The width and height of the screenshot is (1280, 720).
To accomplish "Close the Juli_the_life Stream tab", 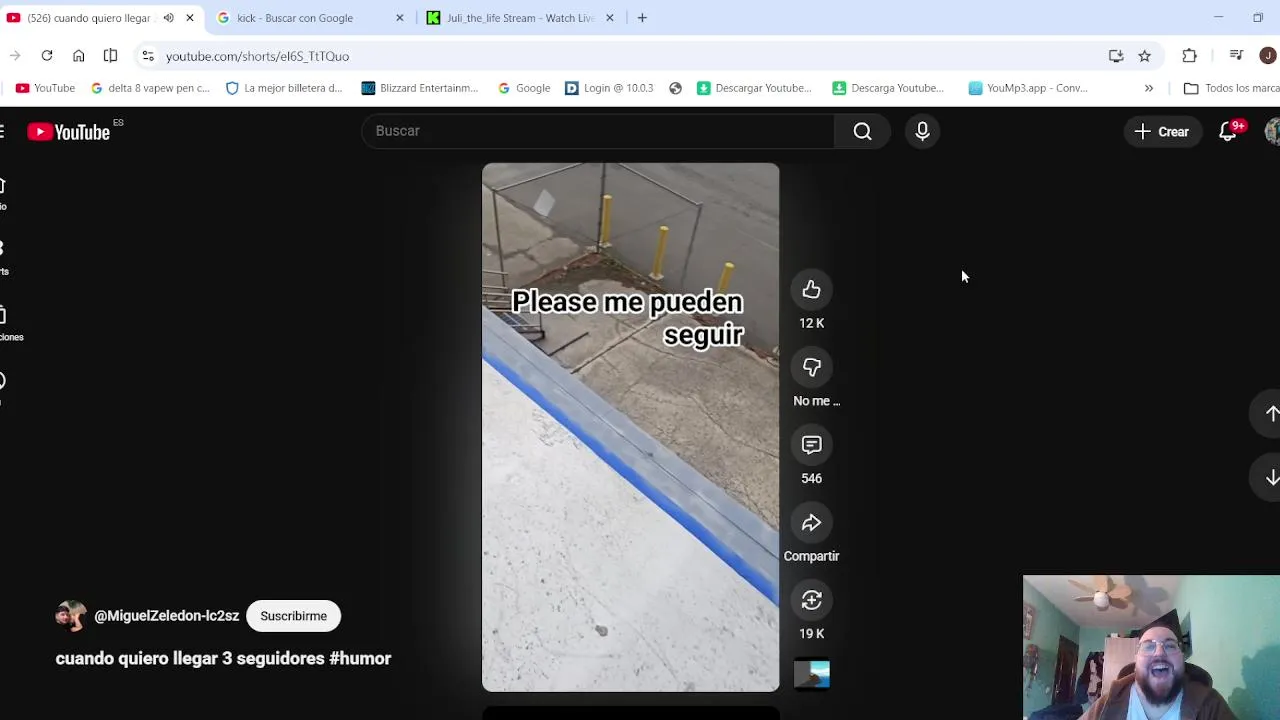I will pyautogui.click(x=609, y=18).
